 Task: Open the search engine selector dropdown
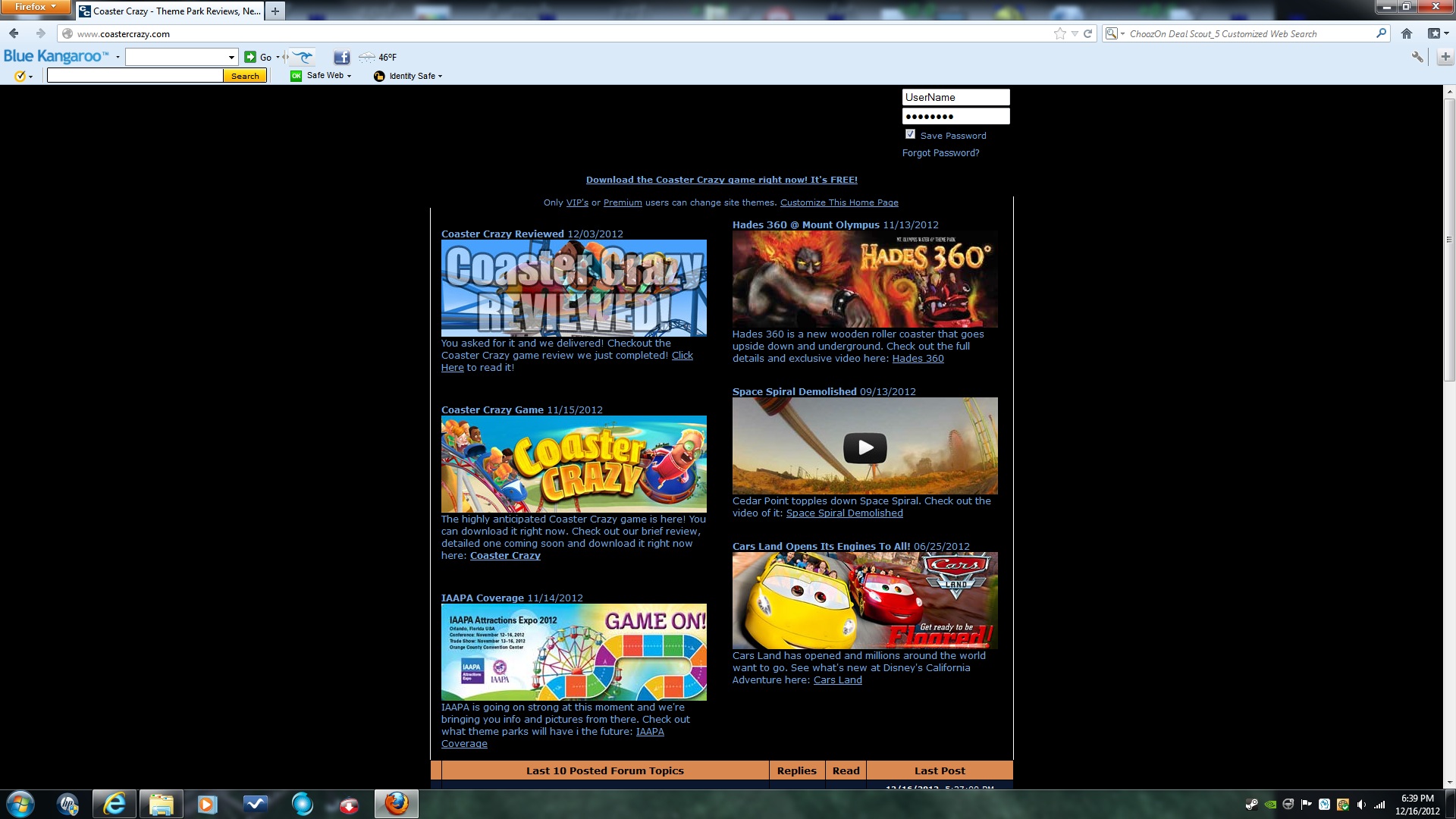[x=1116, y=33]
